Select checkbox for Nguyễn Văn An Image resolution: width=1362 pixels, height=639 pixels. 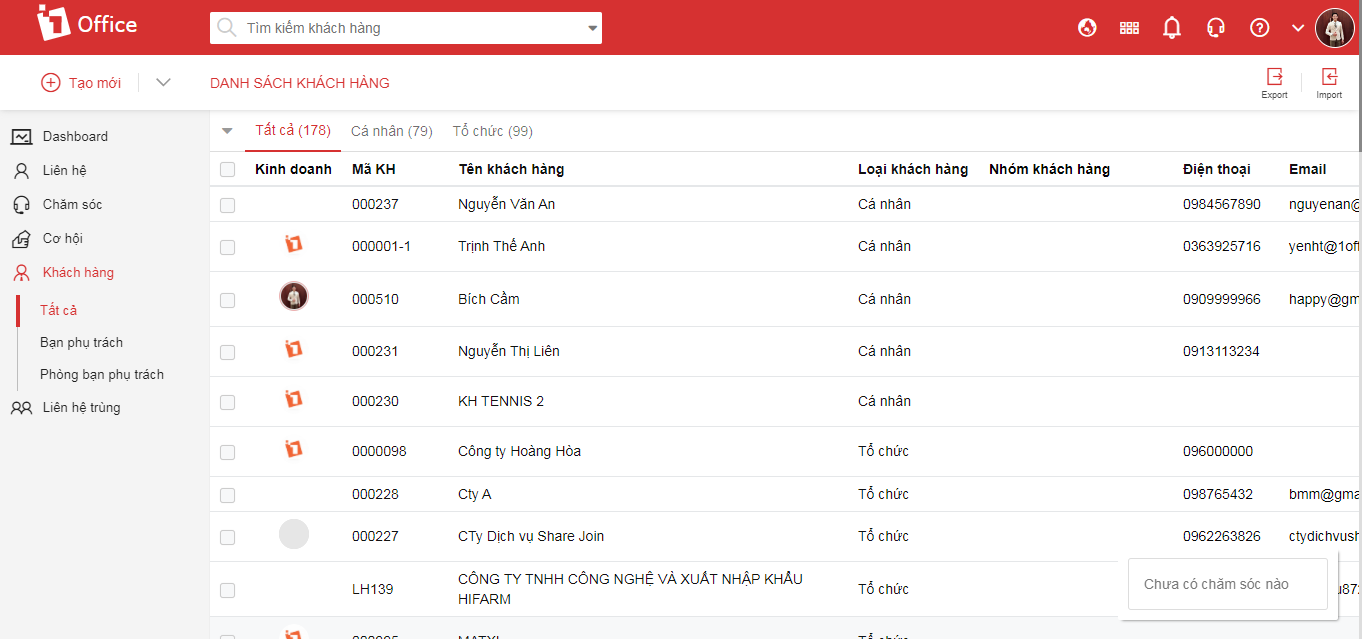tap(228, 205)
